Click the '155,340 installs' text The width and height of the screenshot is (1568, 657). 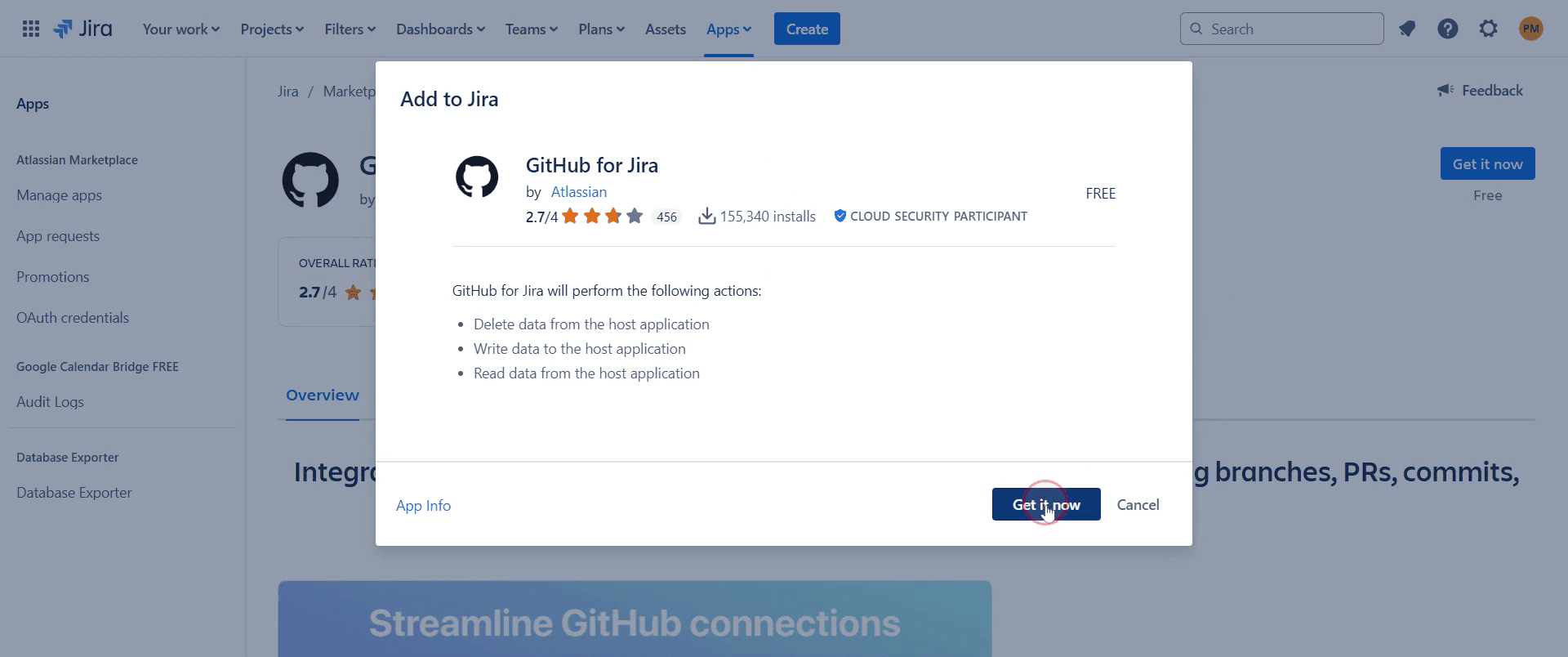pos(768,216)
